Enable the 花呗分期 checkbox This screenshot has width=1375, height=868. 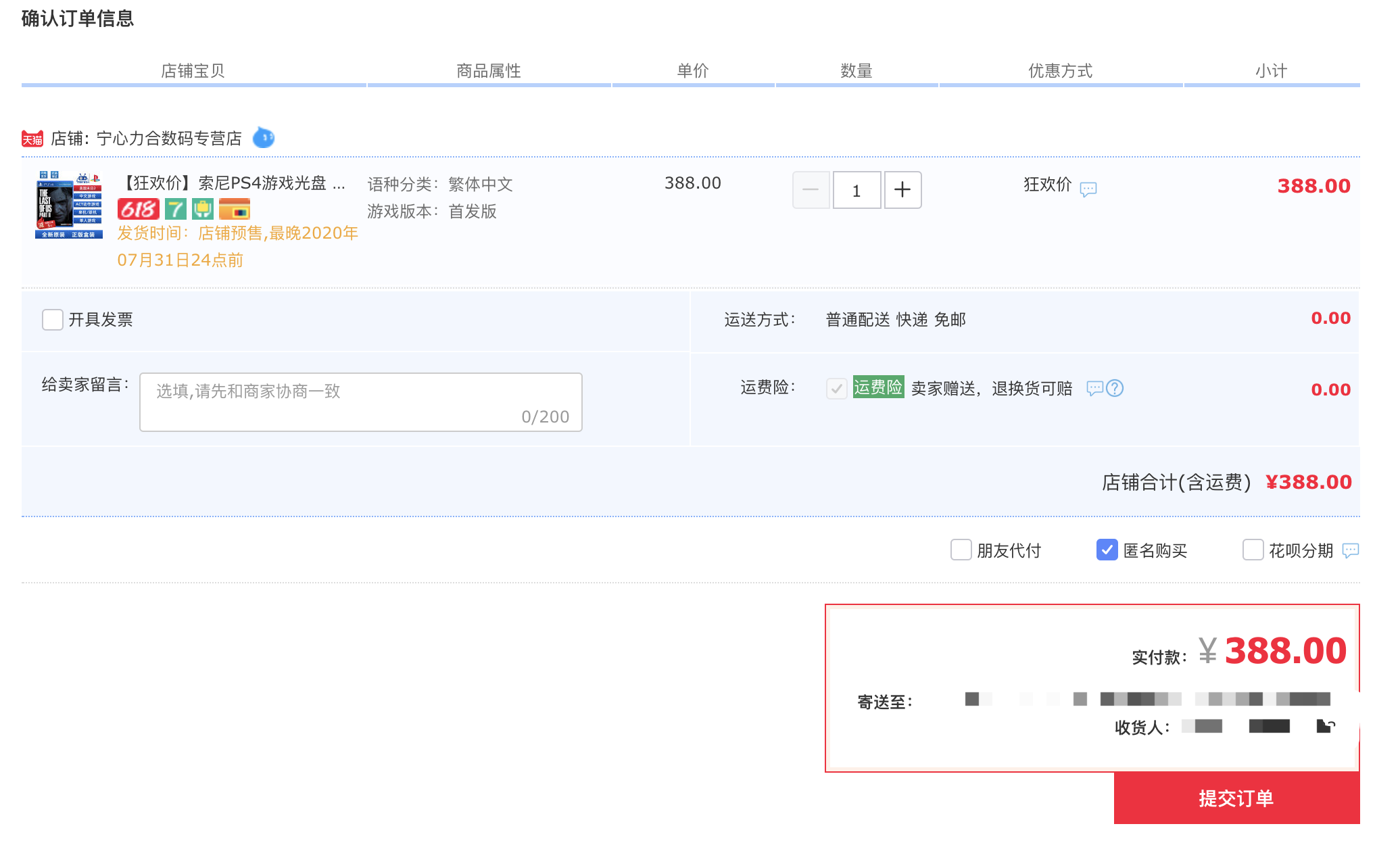[1253, 550]
